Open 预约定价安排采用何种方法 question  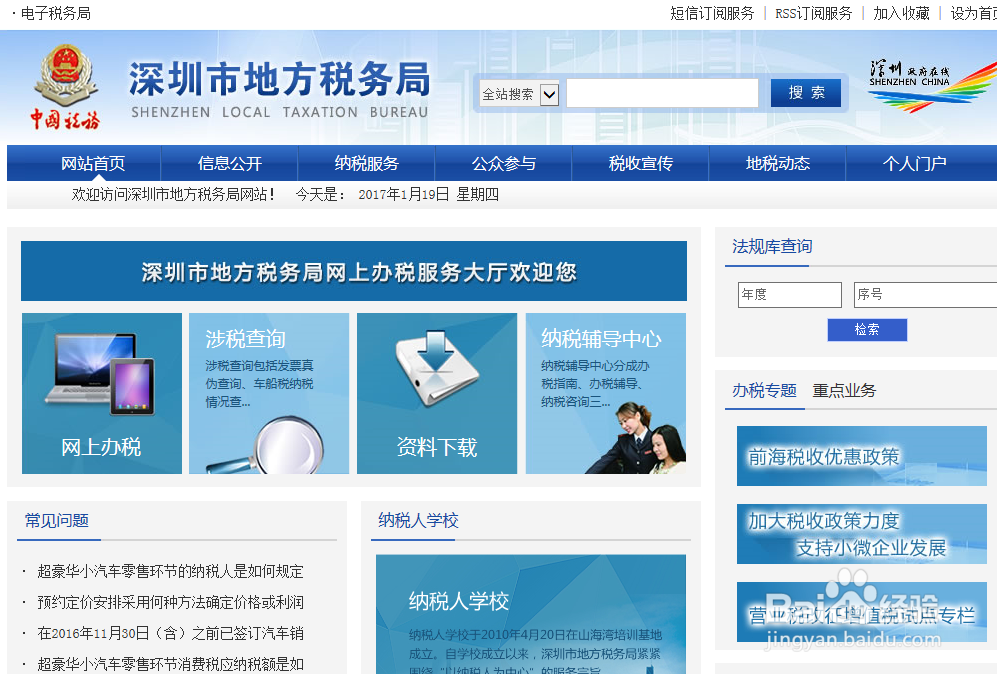tap(170, 602)
